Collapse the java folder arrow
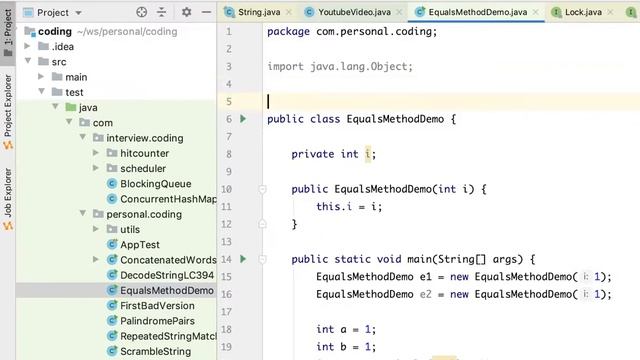 55,107
